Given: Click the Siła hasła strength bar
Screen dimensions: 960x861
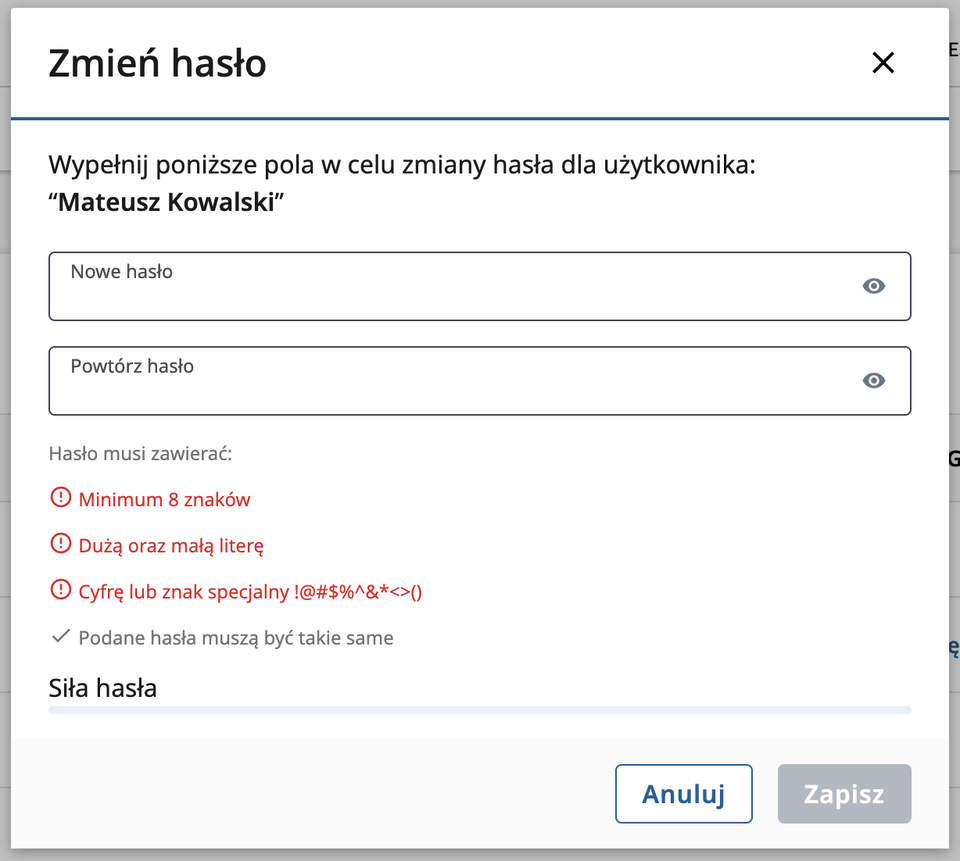Looking at the screenshot, I should [479, 710].
